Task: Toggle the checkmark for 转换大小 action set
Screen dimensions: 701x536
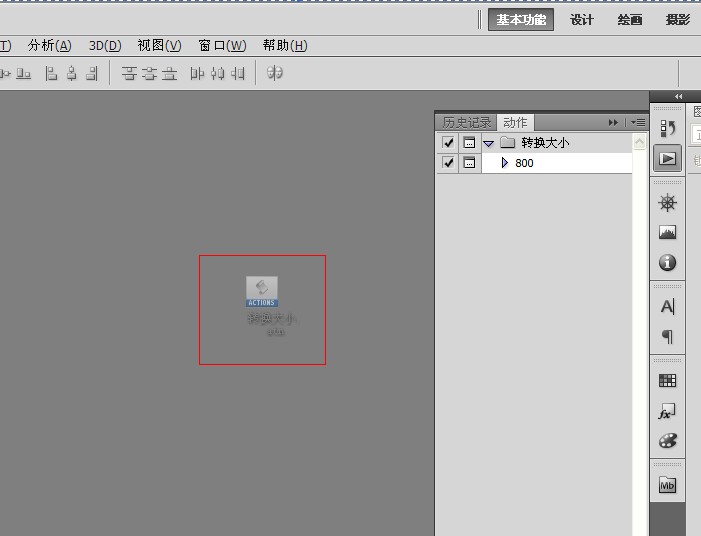Action: click(448, 143)
